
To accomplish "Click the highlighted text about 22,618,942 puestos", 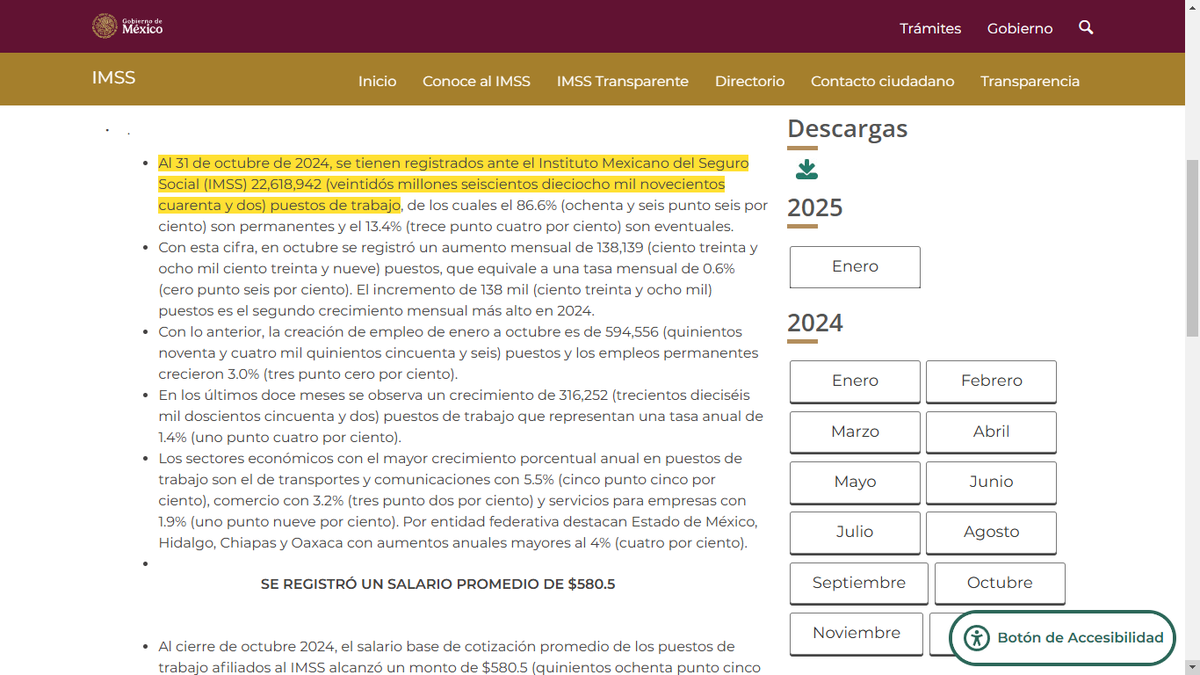I will pos(453,184).
